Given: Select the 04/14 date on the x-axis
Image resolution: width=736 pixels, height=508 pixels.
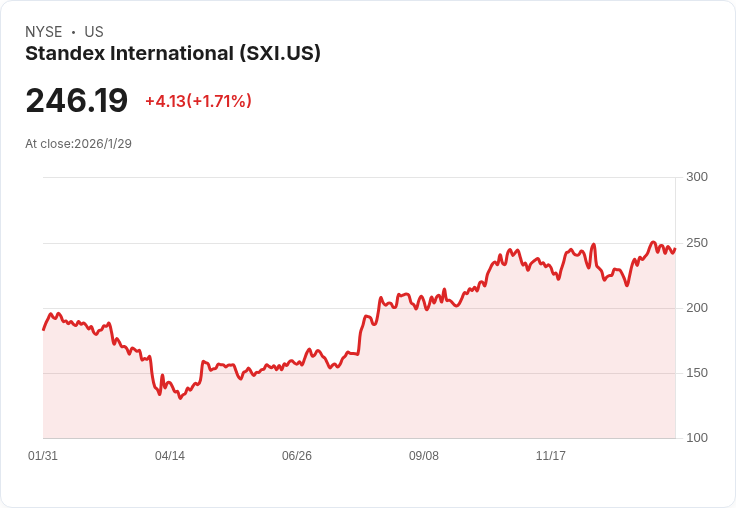Looking at the screenshot, I should (170, 456).
